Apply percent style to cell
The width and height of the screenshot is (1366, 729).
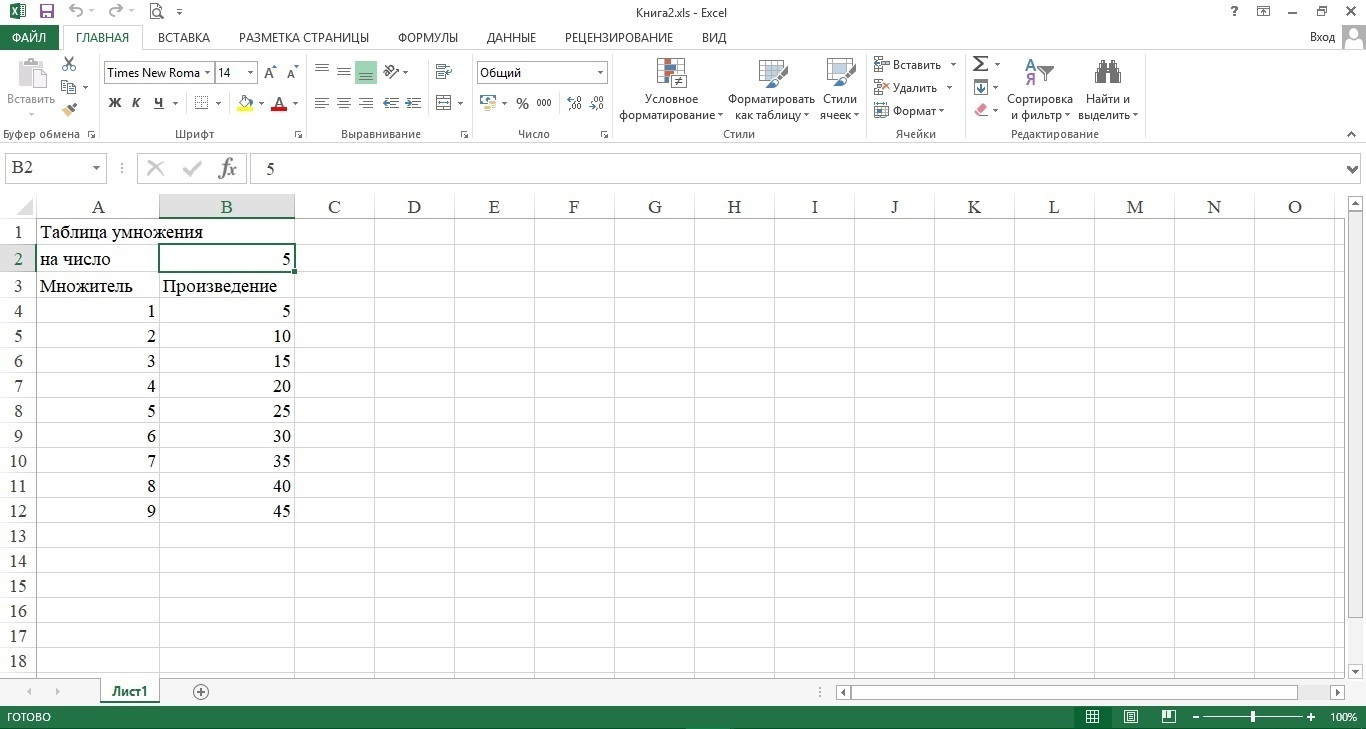coord(522,103)
